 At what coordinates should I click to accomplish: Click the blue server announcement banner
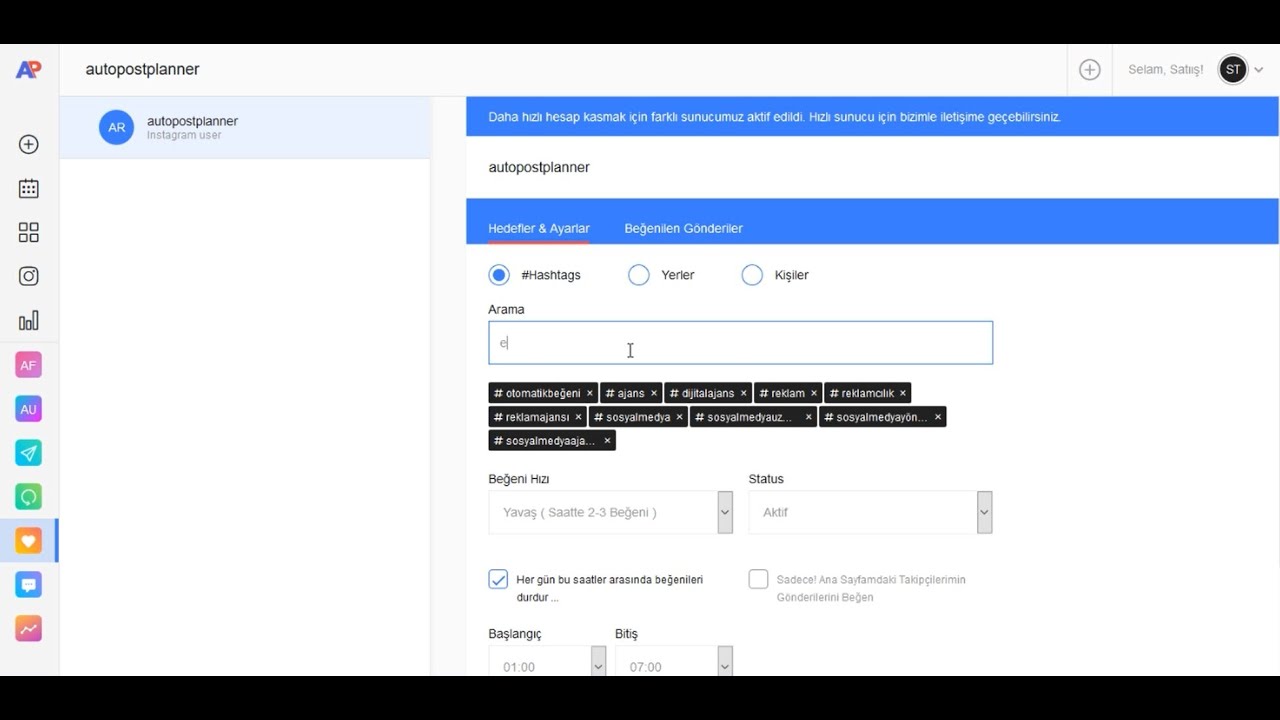point(872,117)
